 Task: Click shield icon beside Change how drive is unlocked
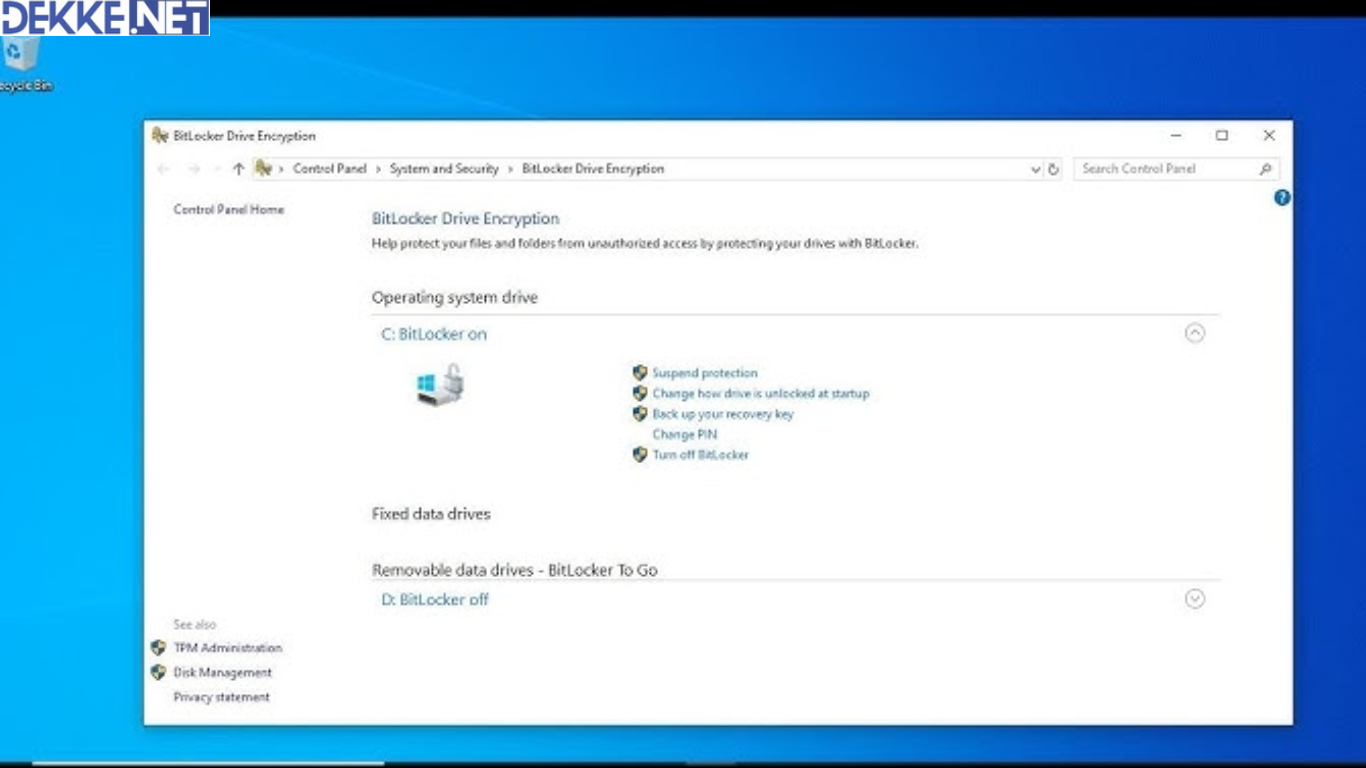[x=640, y=393]
